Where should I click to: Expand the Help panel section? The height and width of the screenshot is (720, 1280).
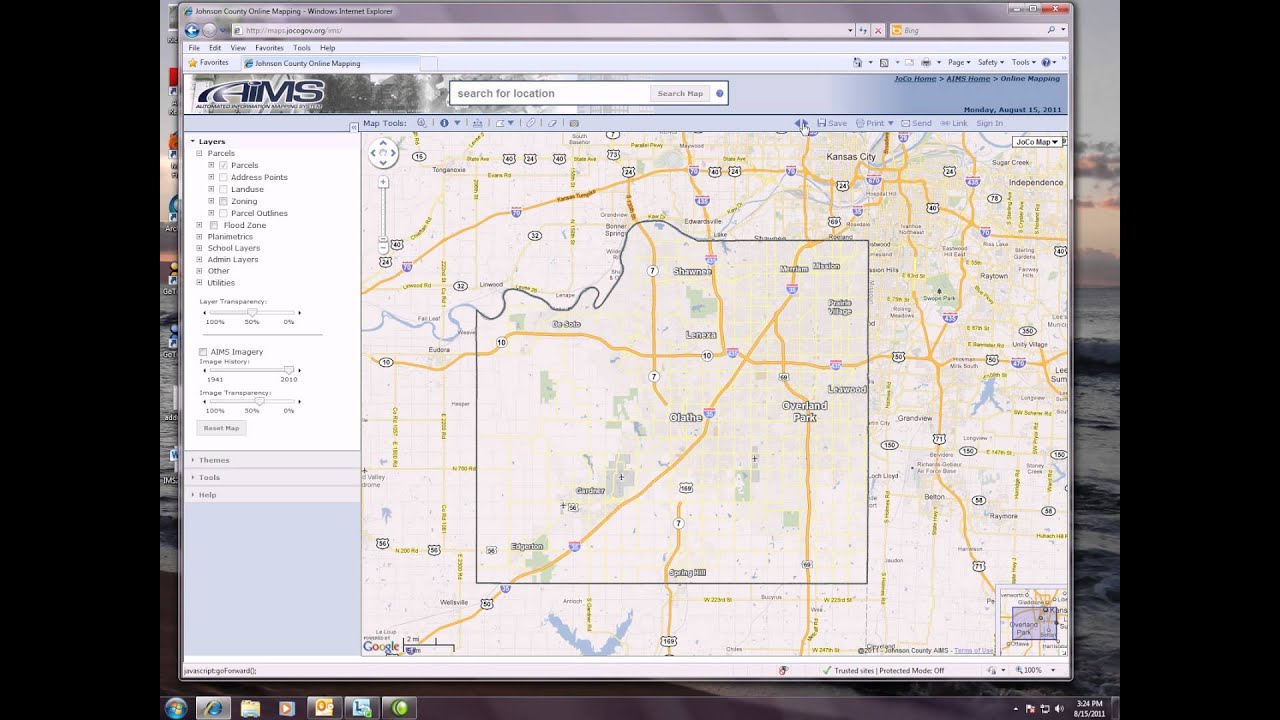[x=272, y=494]
